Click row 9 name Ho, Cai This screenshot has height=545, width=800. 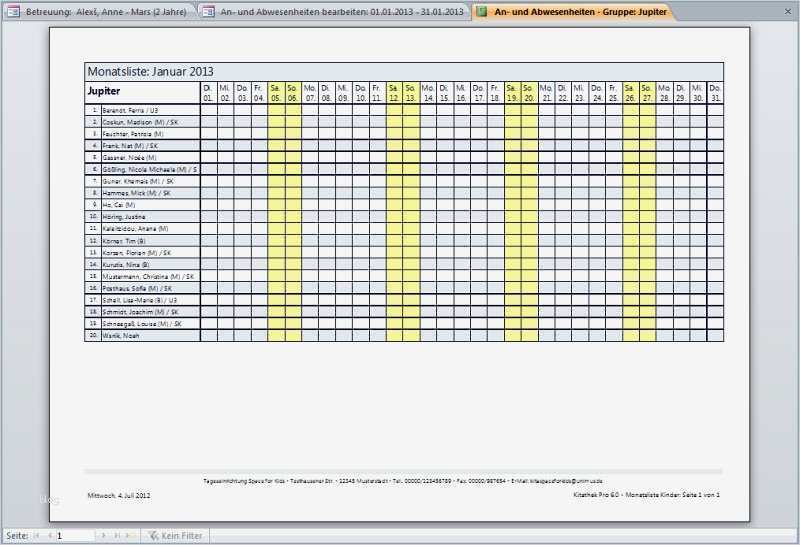point(118,205)
